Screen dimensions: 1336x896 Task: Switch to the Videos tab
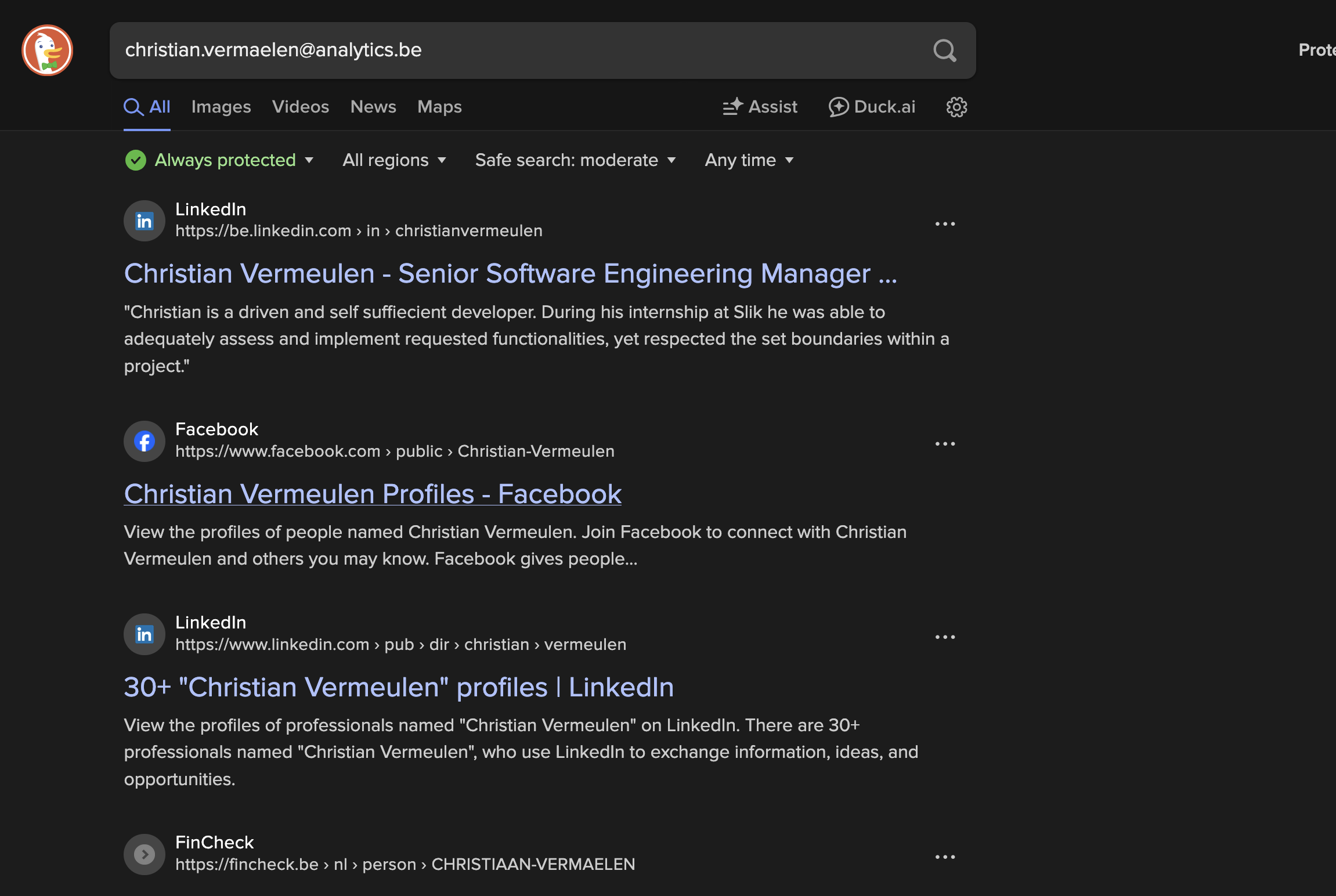click(x=301, y=107)
